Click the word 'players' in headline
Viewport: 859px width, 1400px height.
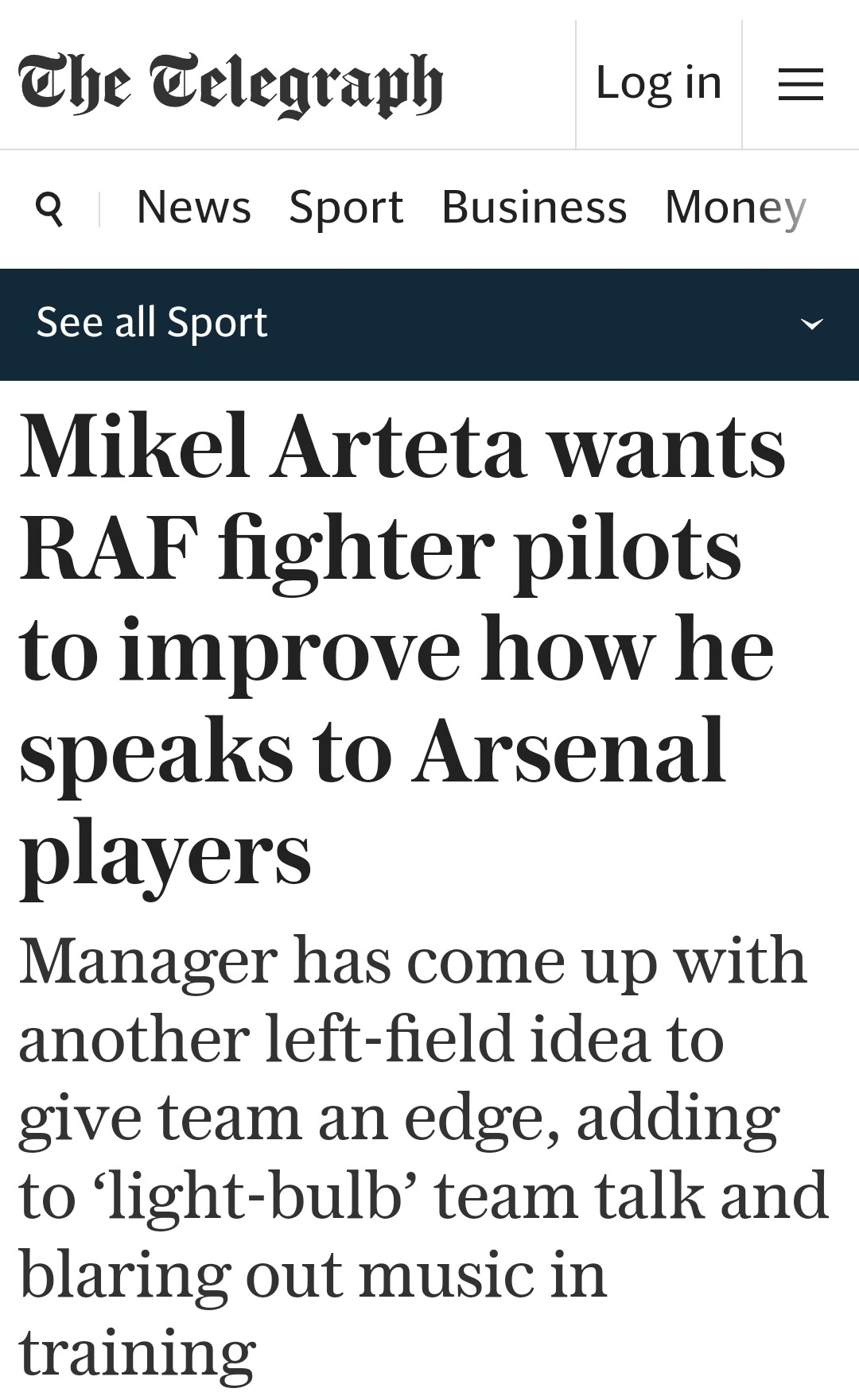tap(165, 855)
